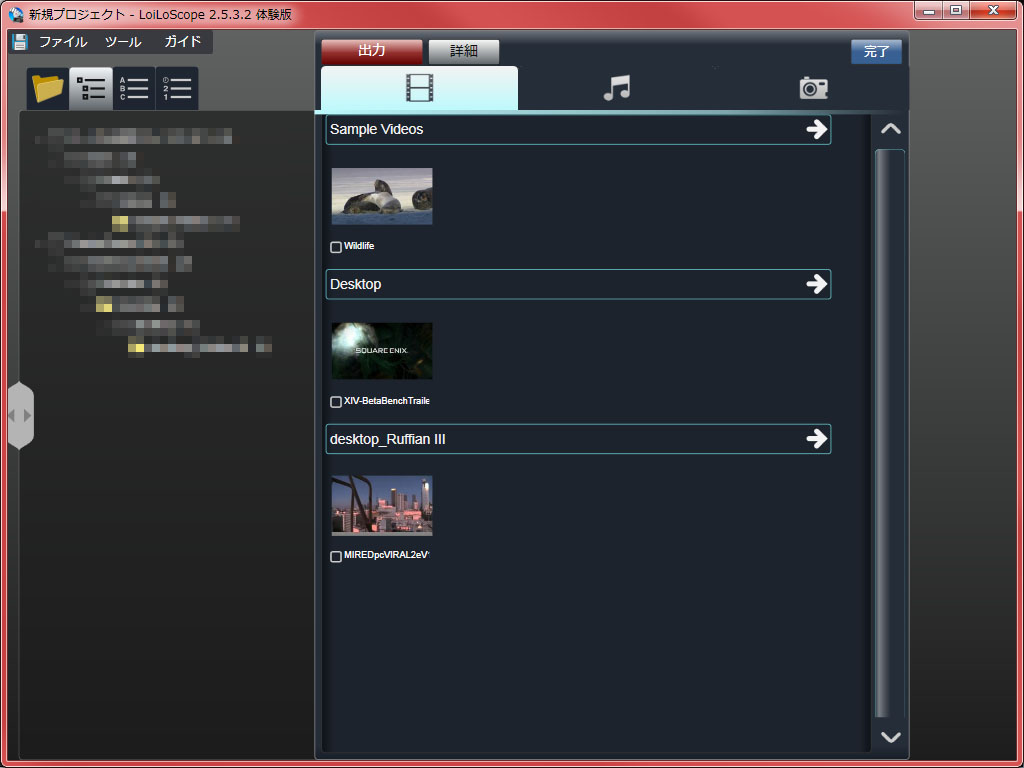Switch to the music note tab
Image resolution: width=1024 pixels, height=768 pixels.
click(x=616, y=88)
